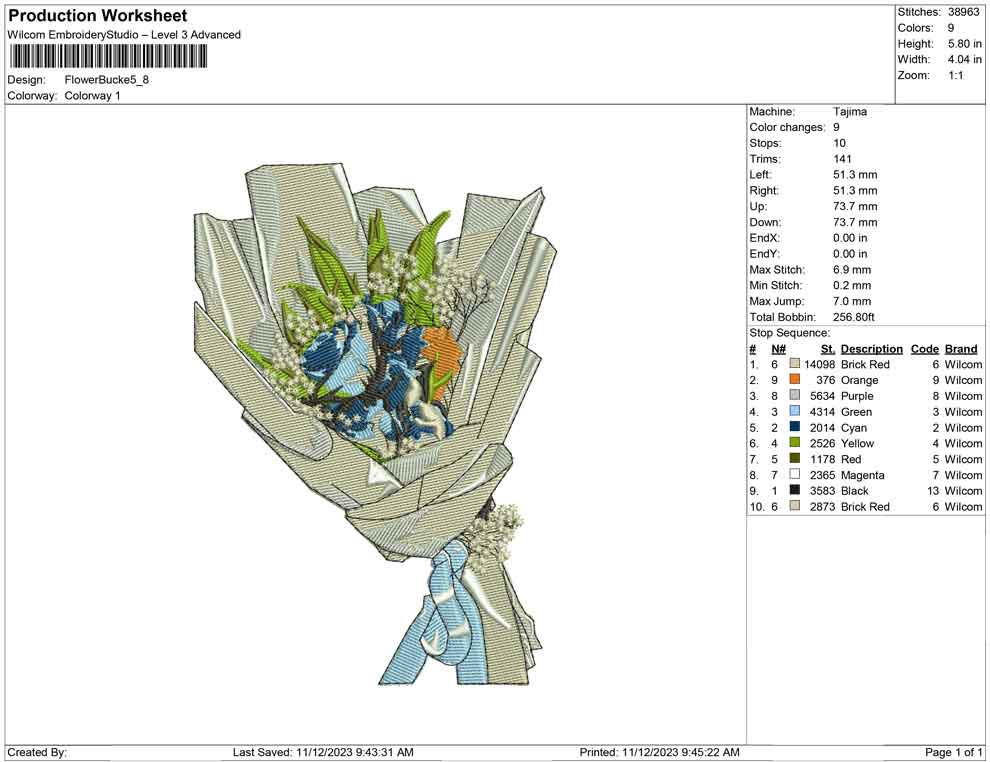The width and height of the screenshot is (990, 762).
Task: Click the Height value 5.80 in
Action: pos(964,44)
